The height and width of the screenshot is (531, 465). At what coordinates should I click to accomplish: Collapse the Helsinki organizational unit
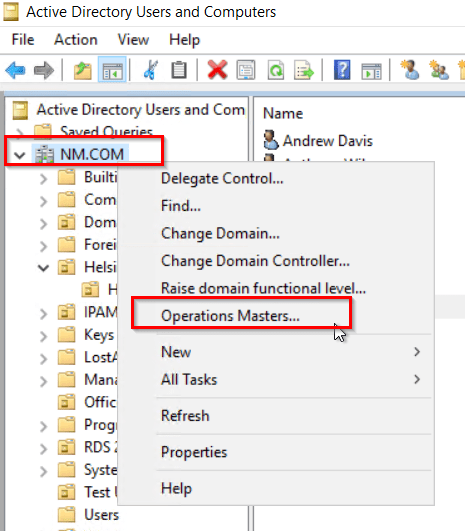(x=43, y=268)
